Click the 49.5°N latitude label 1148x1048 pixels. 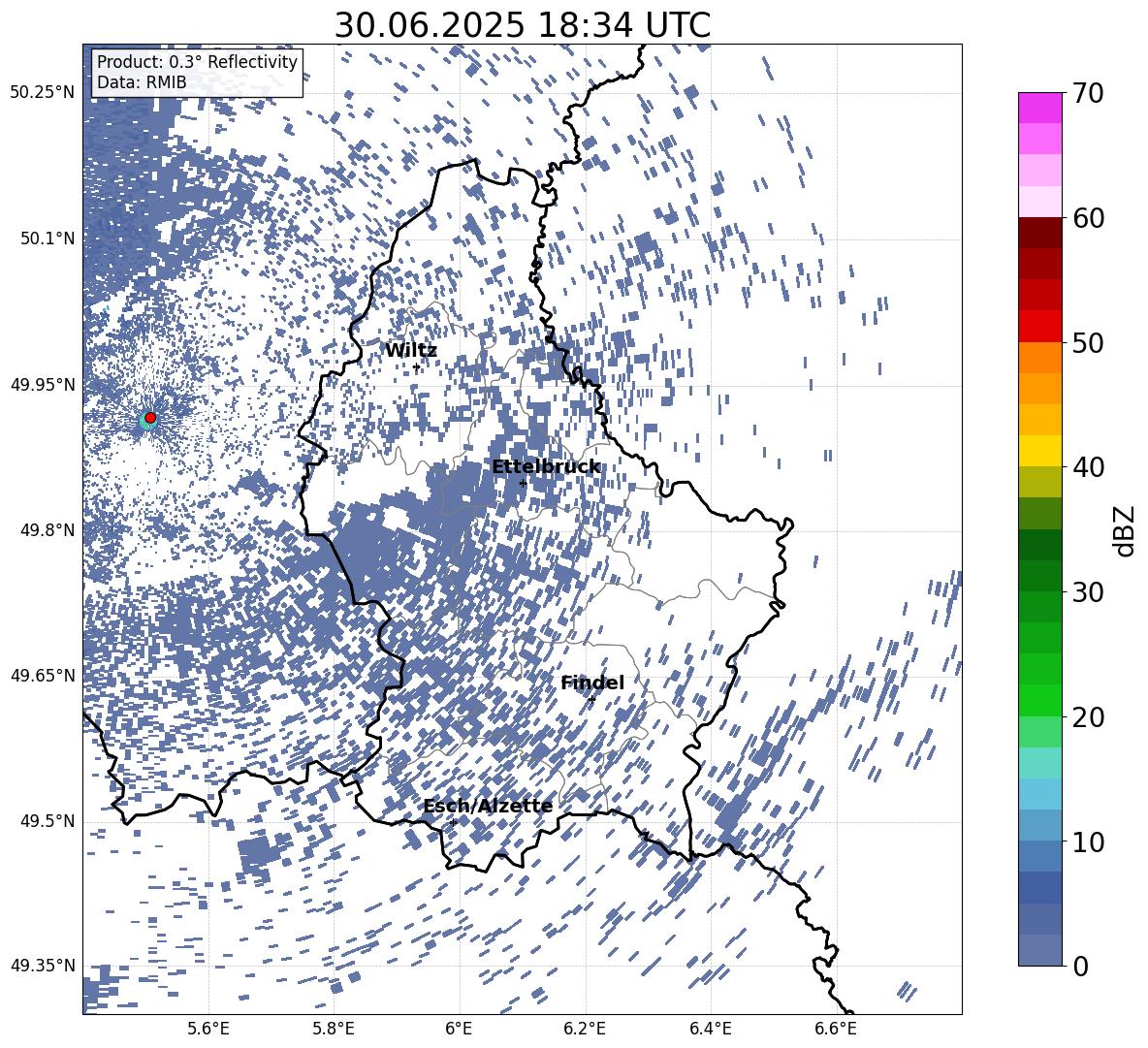(48, 821)
